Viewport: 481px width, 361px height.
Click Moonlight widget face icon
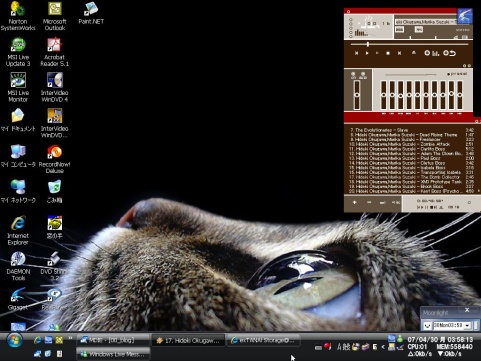pos(427,325)
